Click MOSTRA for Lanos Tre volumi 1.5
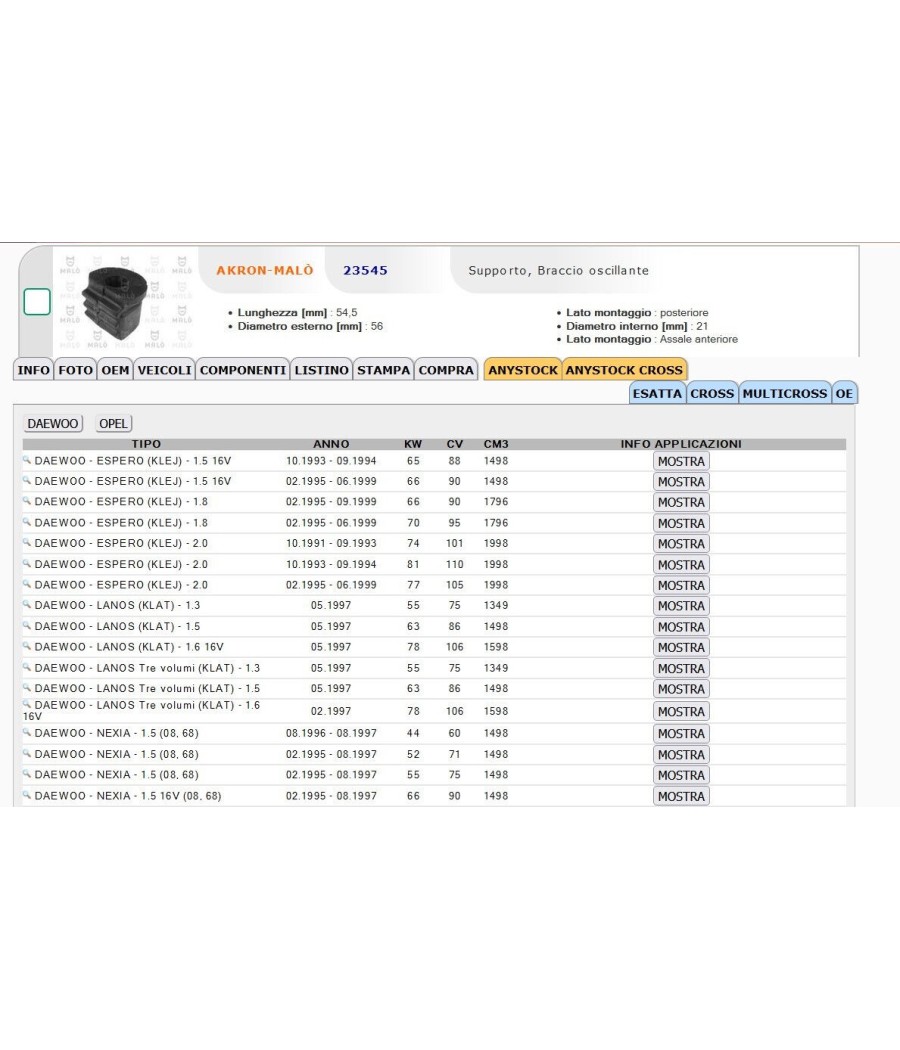Image resolution: width=900 pixels, height=1050 pixels. pos(681,689)
